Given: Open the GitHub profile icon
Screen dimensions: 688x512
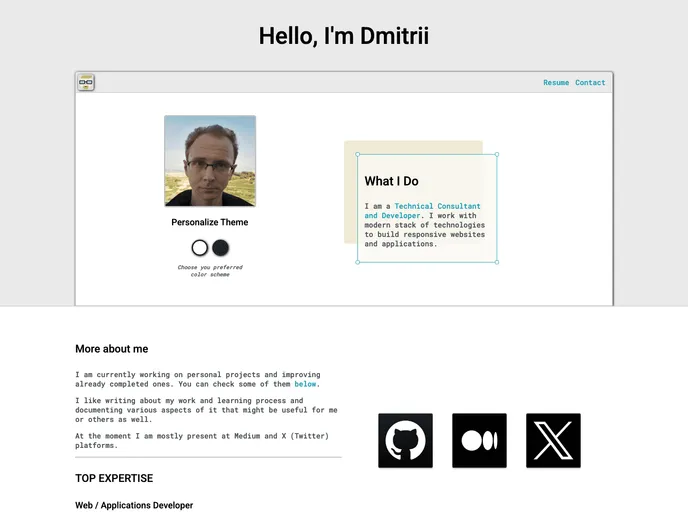Looking at the screenshot, I should click(405, 440).
